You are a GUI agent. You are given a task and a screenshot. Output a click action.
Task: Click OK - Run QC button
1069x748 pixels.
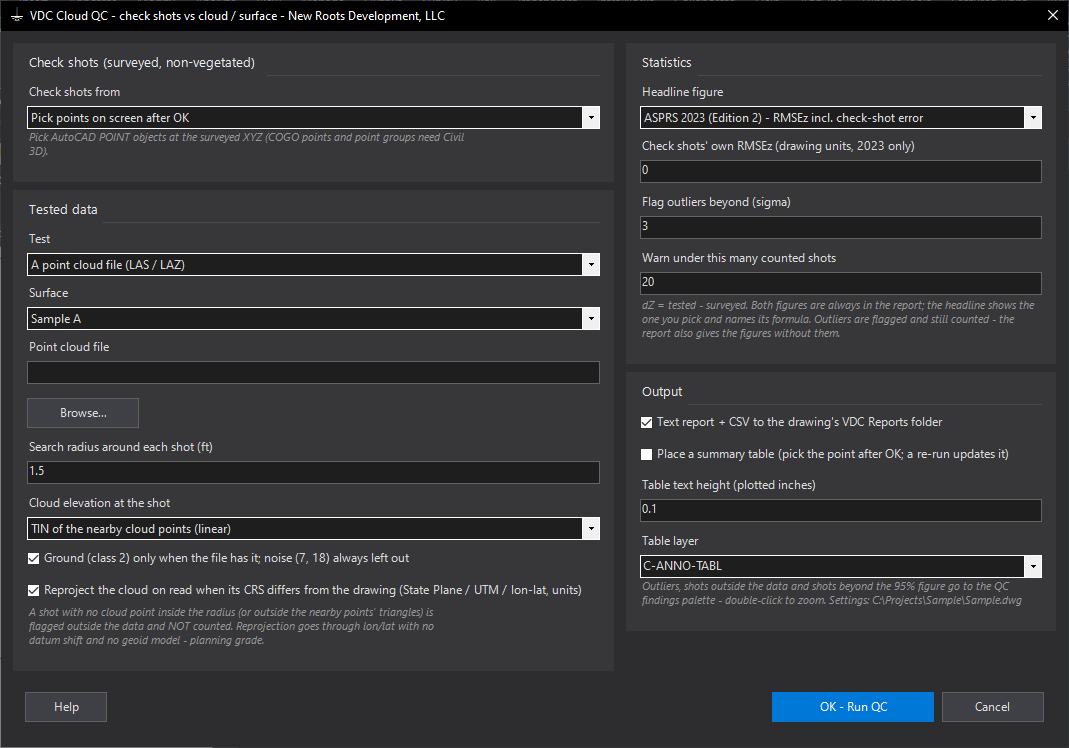[853, 707]
